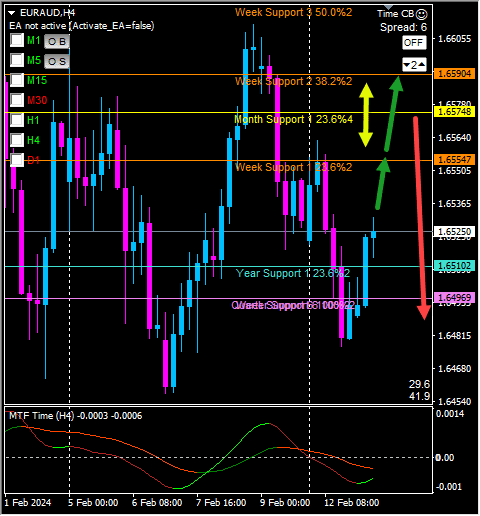Select the teal 1.65102 price tag

click(x=455, y=266)
